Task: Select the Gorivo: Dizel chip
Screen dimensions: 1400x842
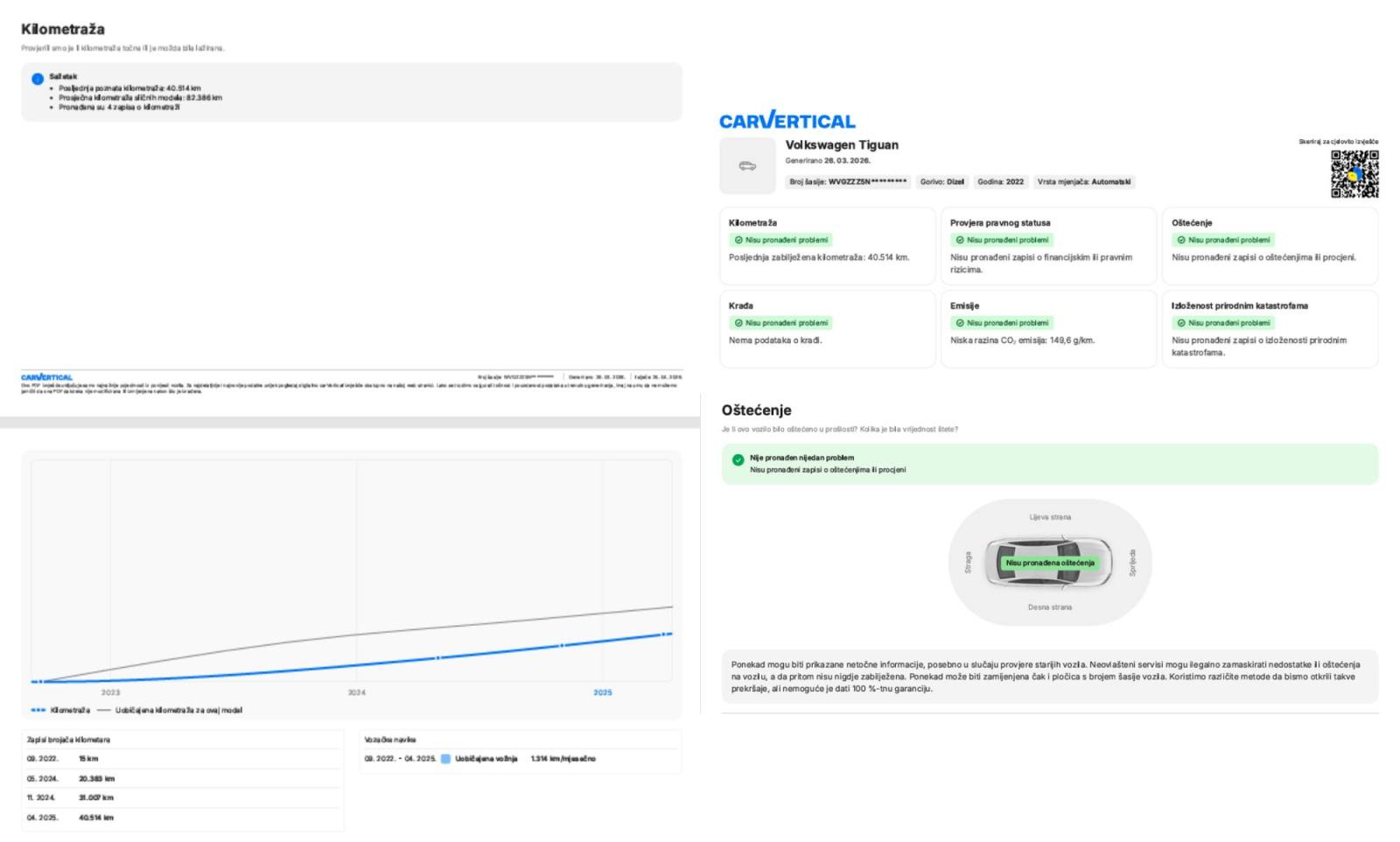Action: pos(941,182)
